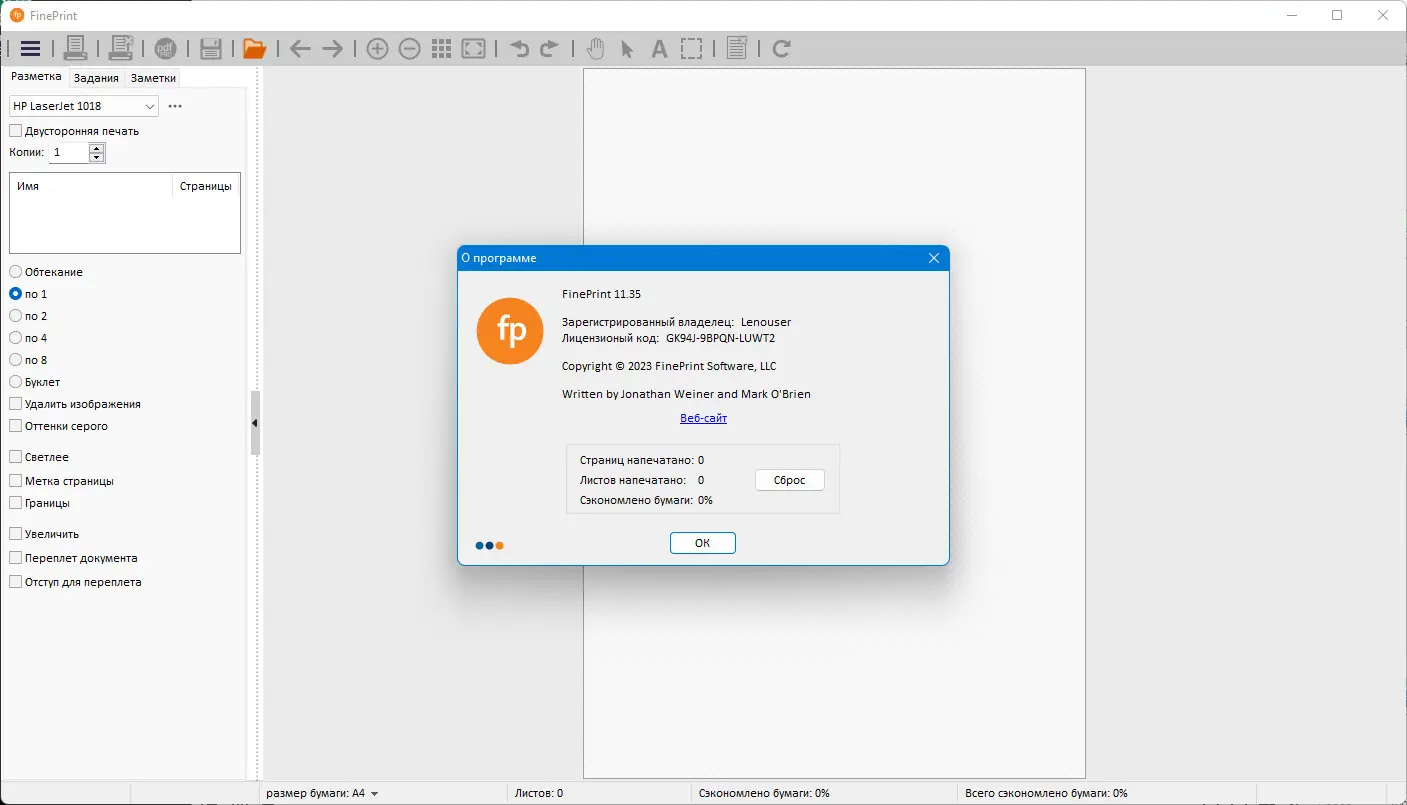Image resolution: width=1407 pixels, height=805 pixels.
Task: Increase copies with the up spinner arrow
Action: pyautogui.click(x=96, y=148)
